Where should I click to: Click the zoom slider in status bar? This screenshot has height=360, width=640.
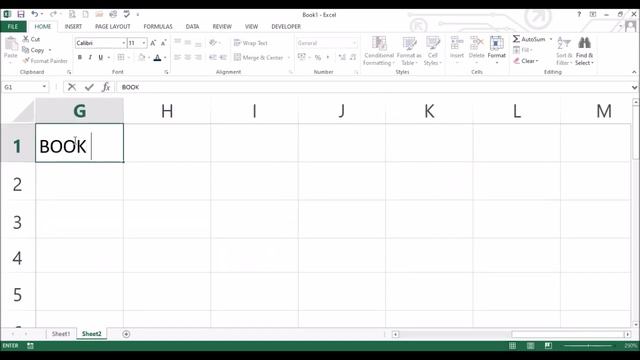point(588,346)
